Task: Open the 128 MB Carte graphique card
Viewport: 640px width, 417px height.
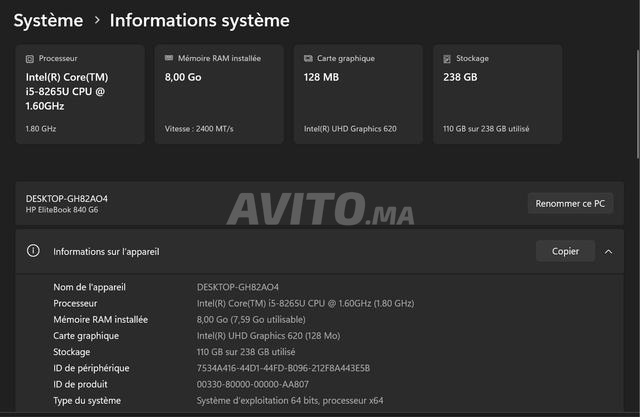Action: (358, 94)
